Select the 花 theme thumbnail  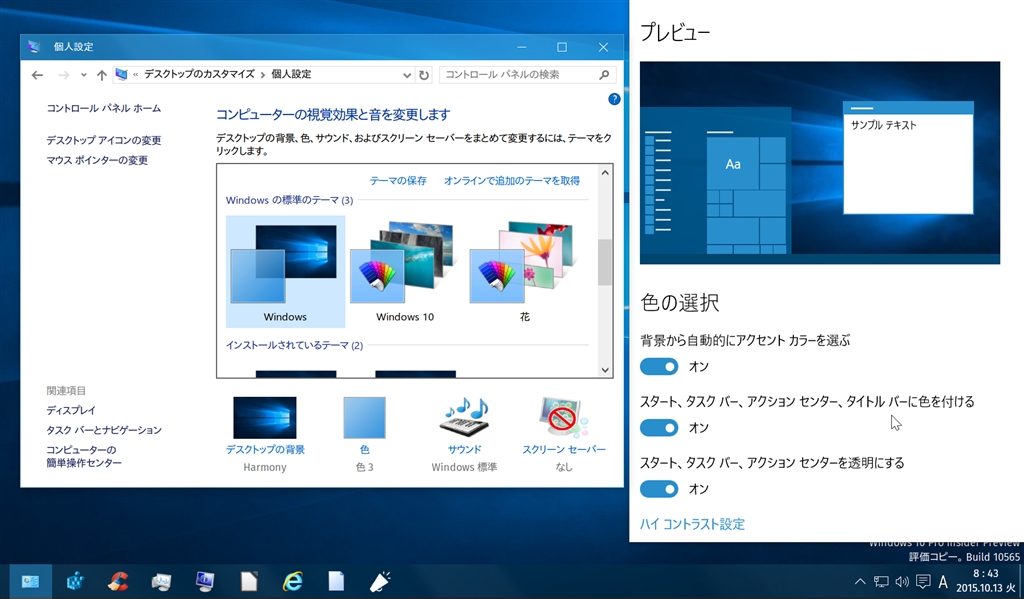pos(524,272)
